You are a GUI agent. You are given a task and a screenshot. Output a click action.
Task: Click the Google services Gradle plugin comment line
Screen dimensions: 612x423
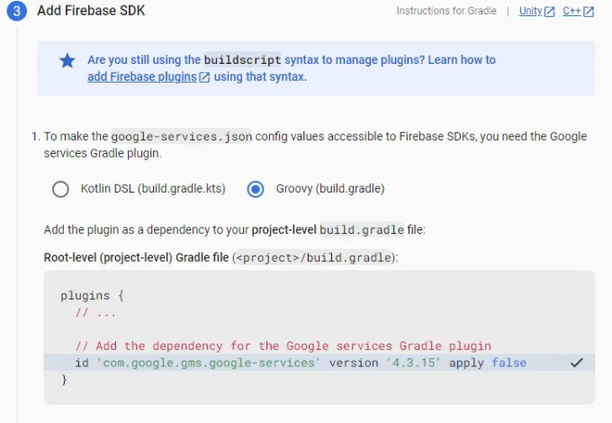coord(283,346)
